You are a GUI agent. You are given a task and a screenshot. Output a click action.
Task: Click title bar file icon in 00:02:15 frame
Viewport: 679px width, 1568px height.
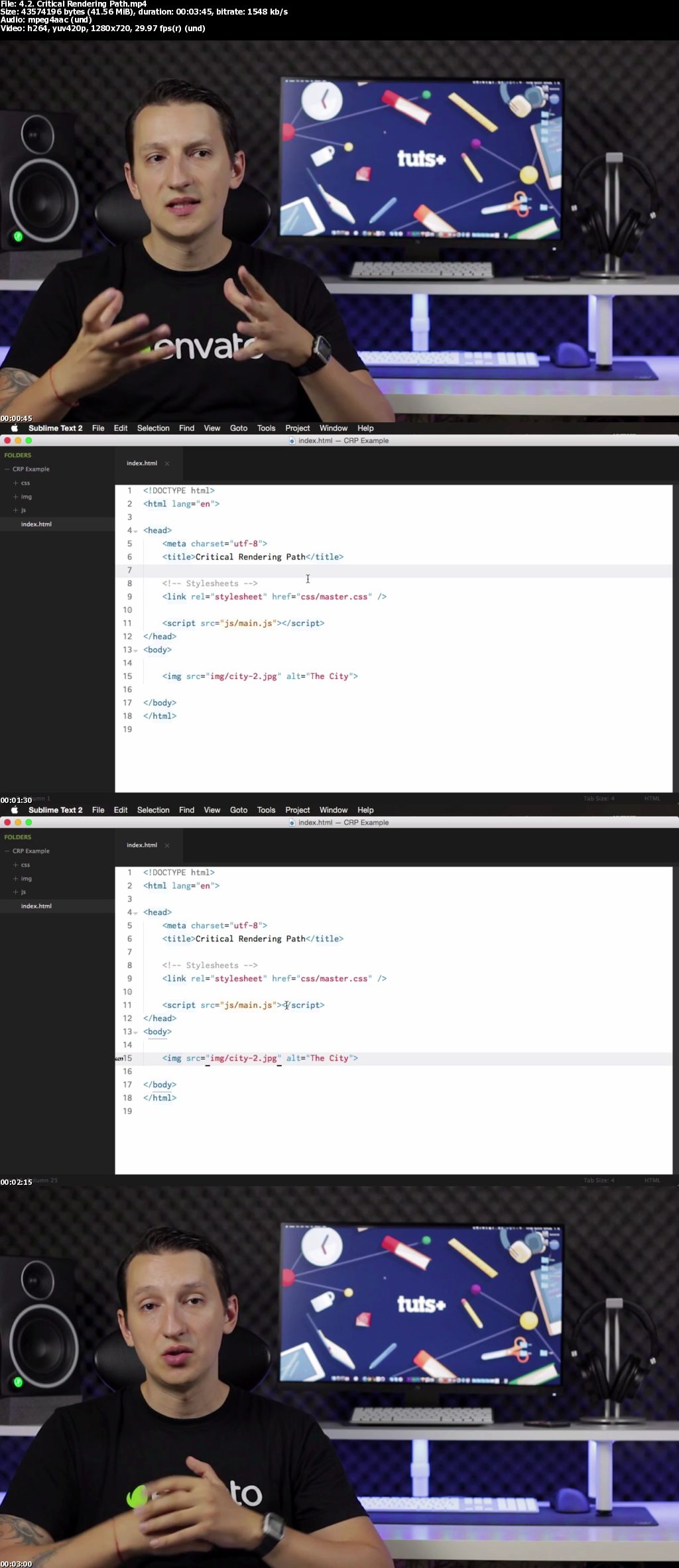click(x=292, y=823)
